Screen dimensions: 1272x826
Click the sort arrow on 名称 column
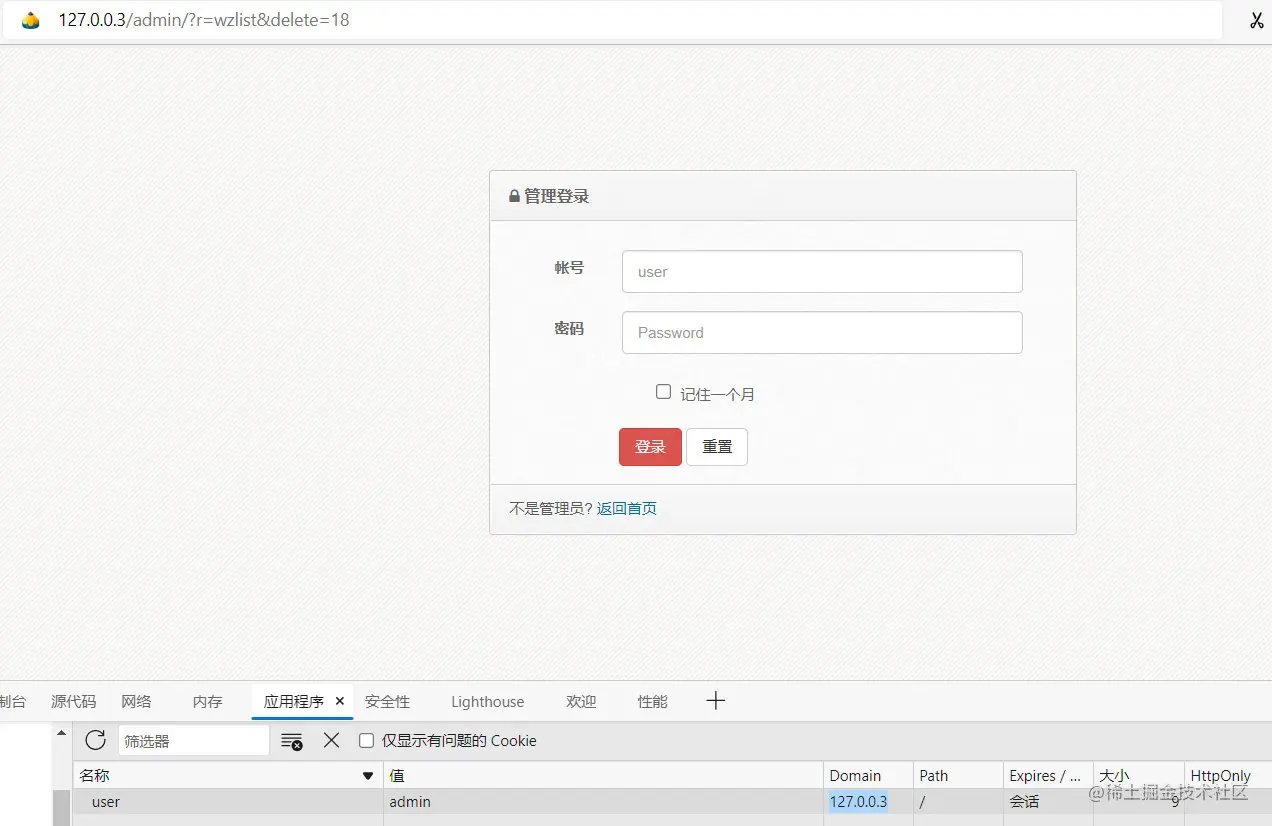pos(367,776)
